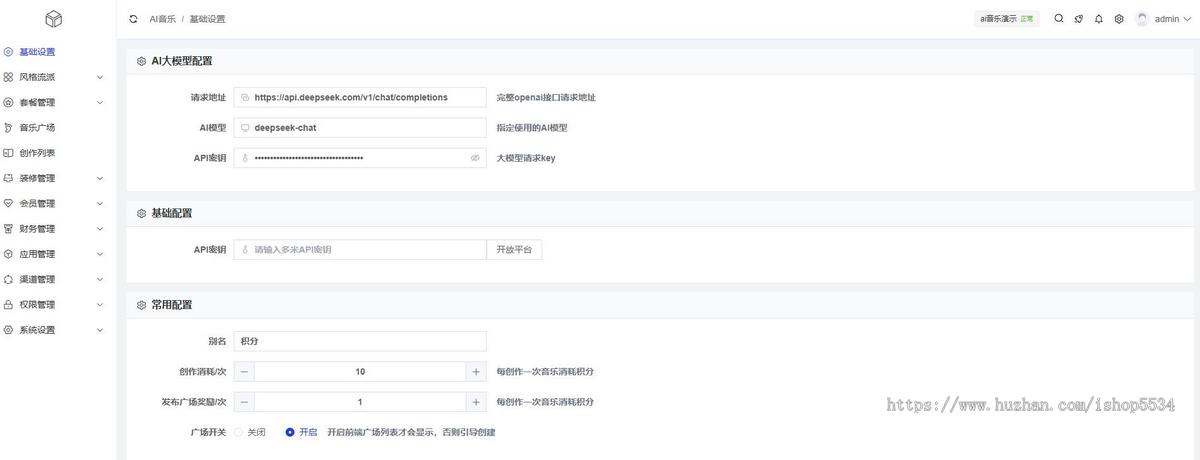Click the 请求地址 URL input field

(x=360, y=98)
